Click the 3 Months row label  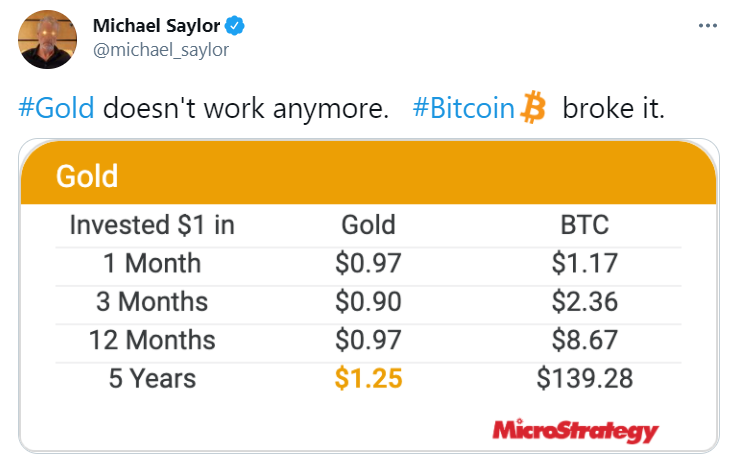(x=152, y=301)
